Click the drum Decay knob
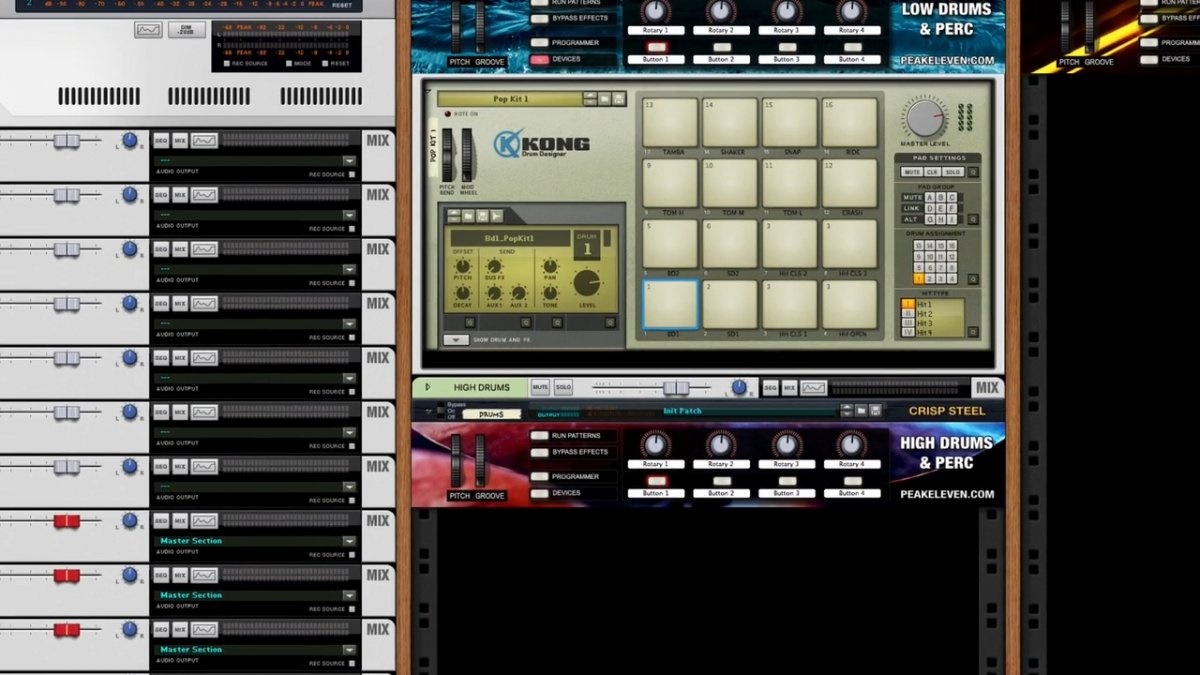 (x=462, y=293)
